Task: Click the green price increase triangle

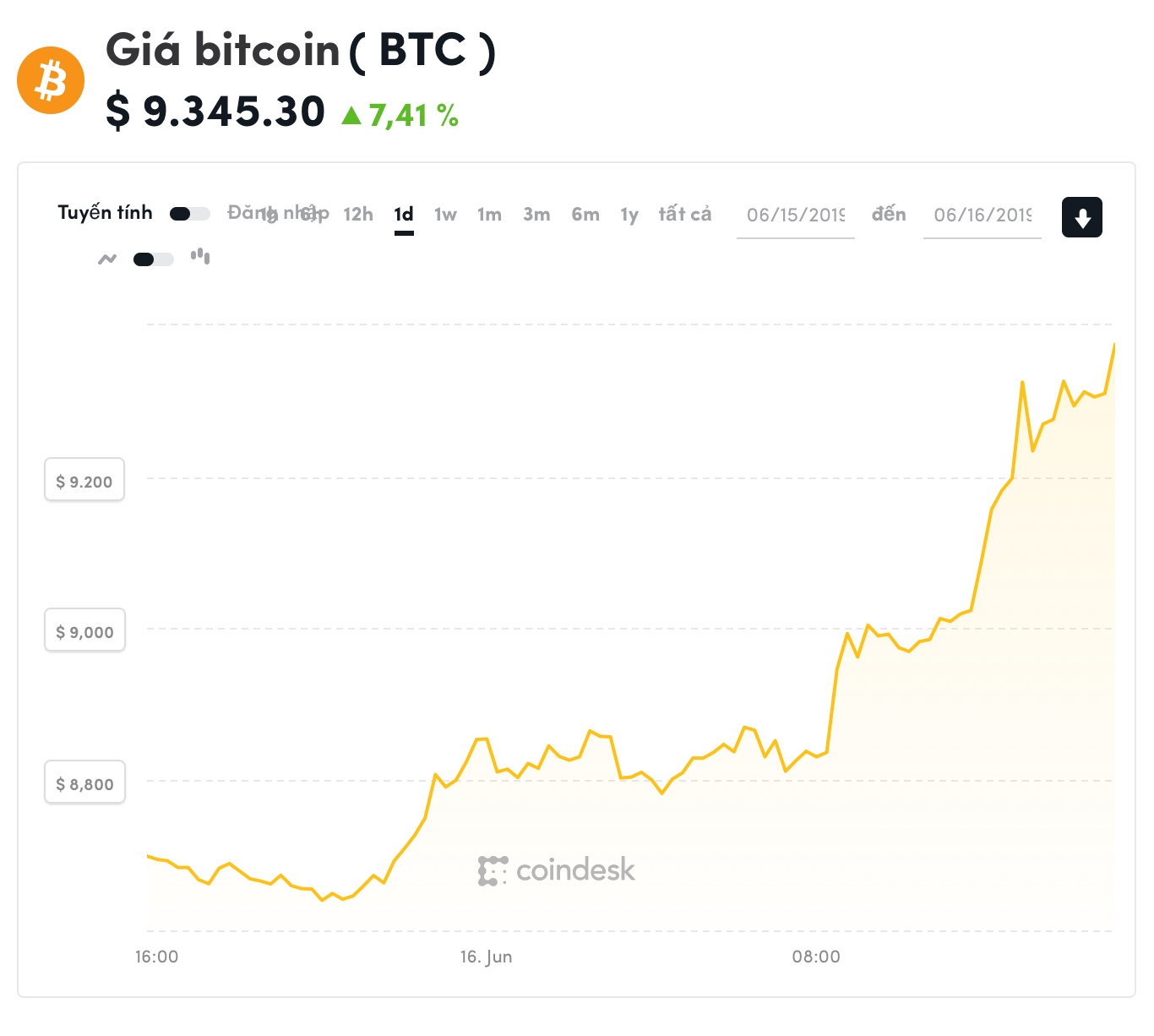Action: point(351,115)
